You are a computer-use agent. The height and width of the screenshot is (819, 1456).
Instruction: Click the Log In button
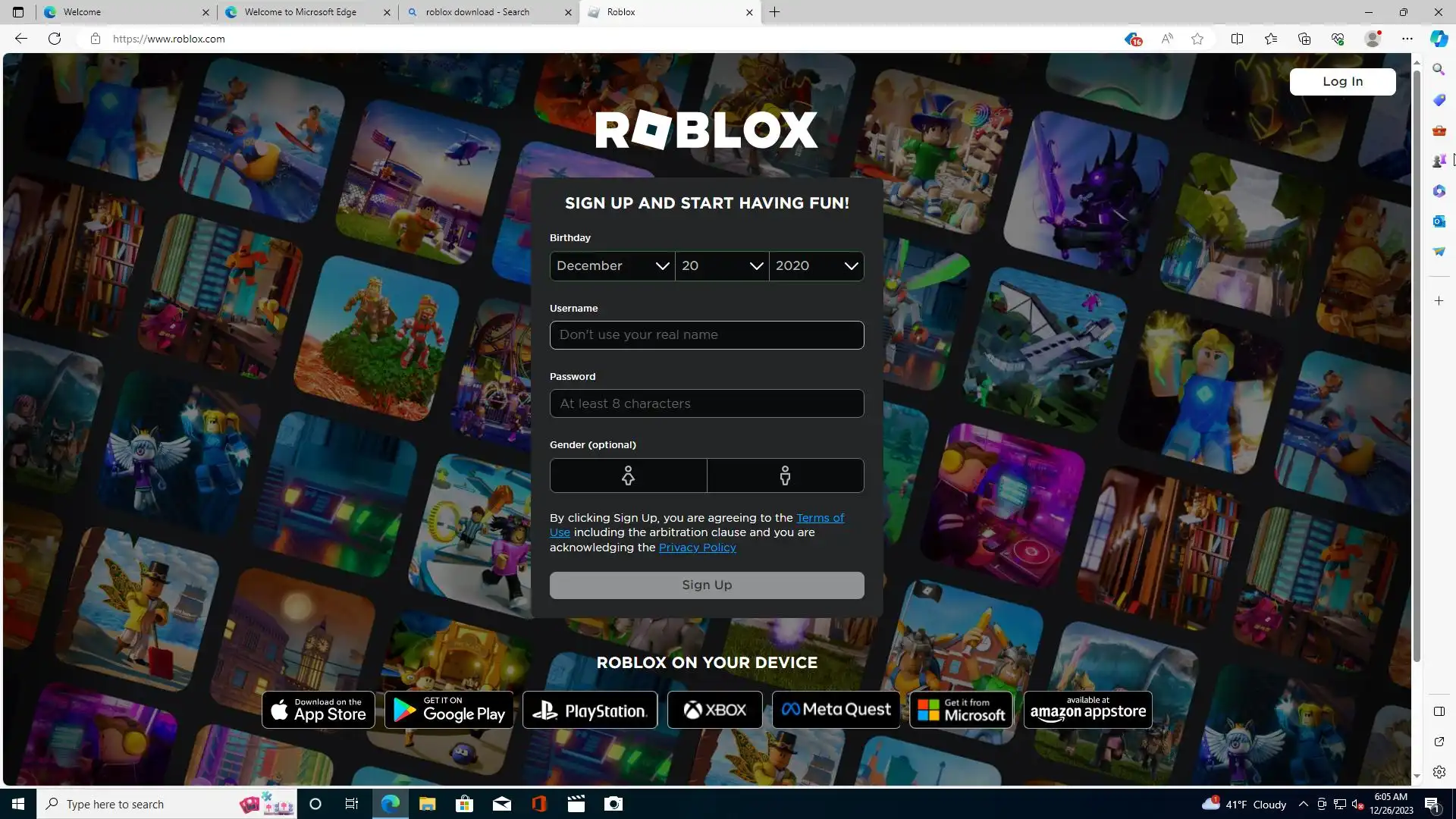[x=1342, y=81]
